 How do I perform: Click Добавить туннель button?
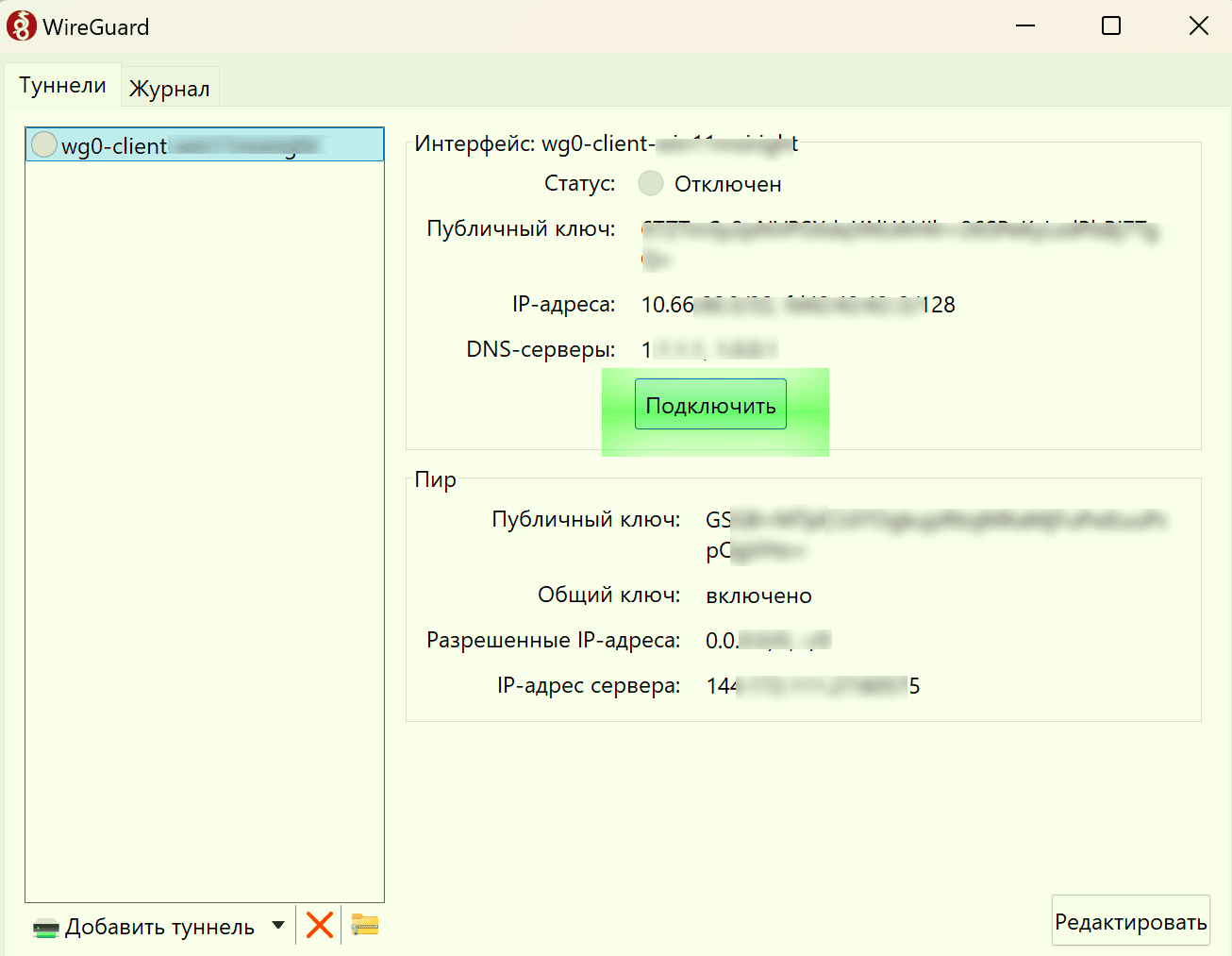[143, 927]
